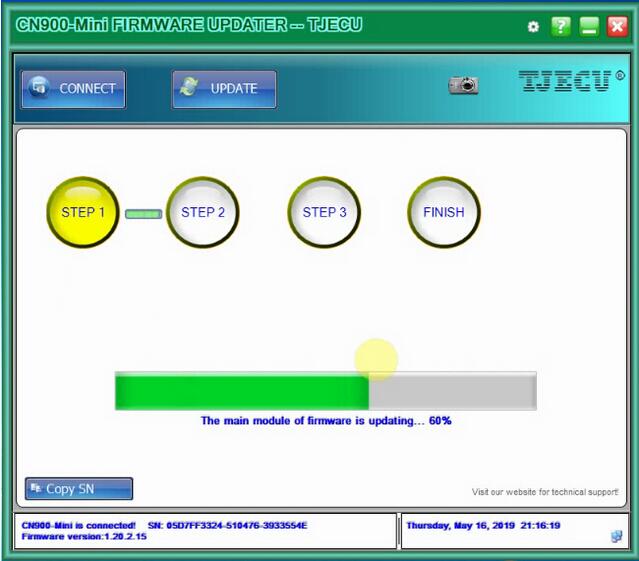Click 'Visit our website for technical support' link
Image resolution: width=639 pixels, height=561 pixels.
click(x=545, y=492)
